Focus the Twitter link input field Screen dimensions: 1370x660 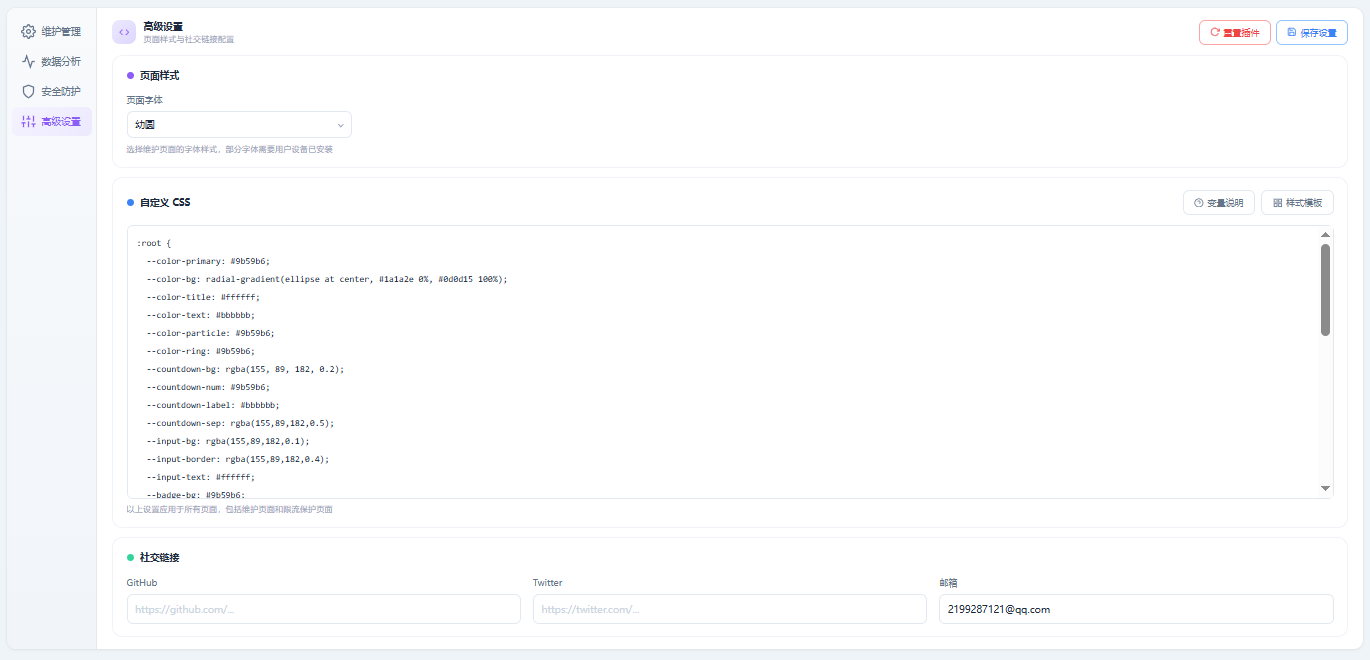pos(729,609)
